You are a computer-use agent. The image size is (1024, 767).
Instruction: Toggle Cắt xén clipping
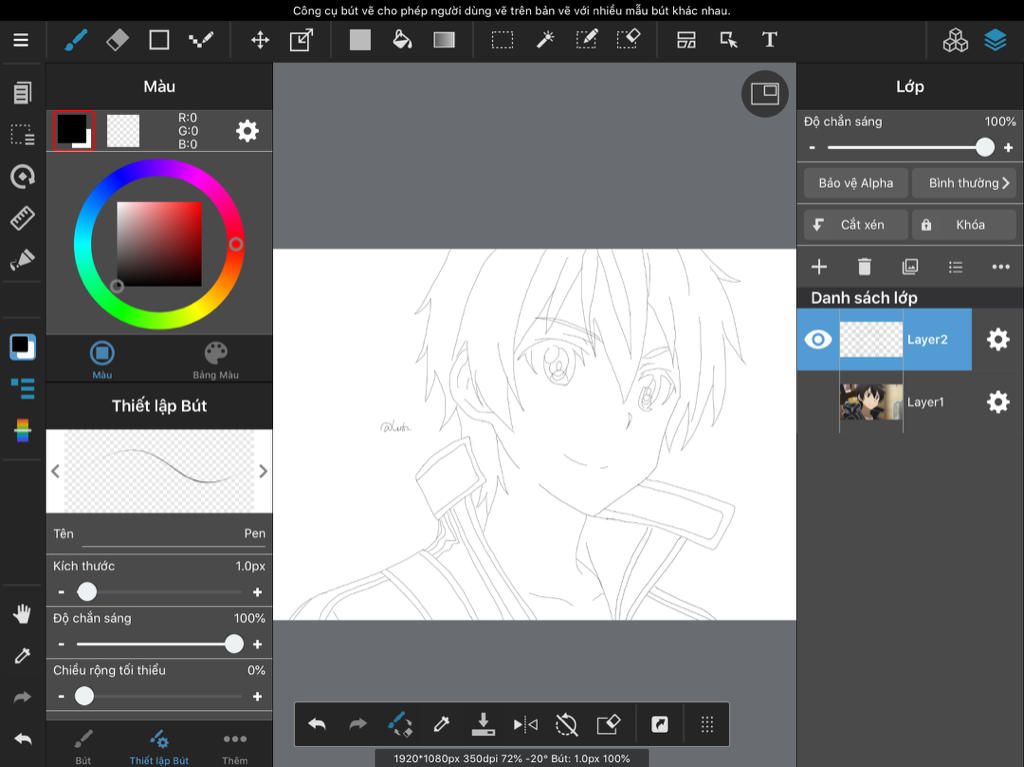point(856,225)
